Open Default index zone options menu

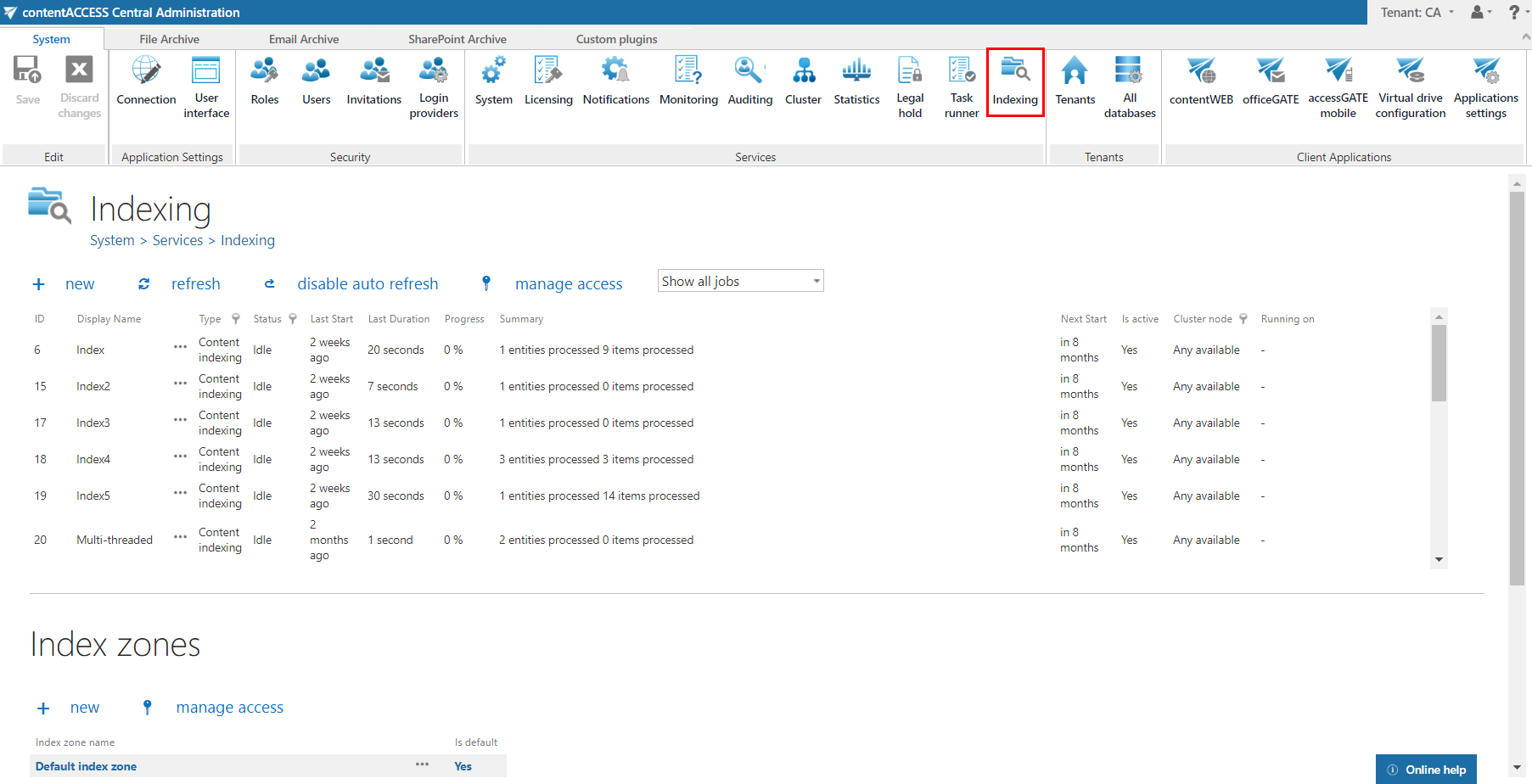422,764
